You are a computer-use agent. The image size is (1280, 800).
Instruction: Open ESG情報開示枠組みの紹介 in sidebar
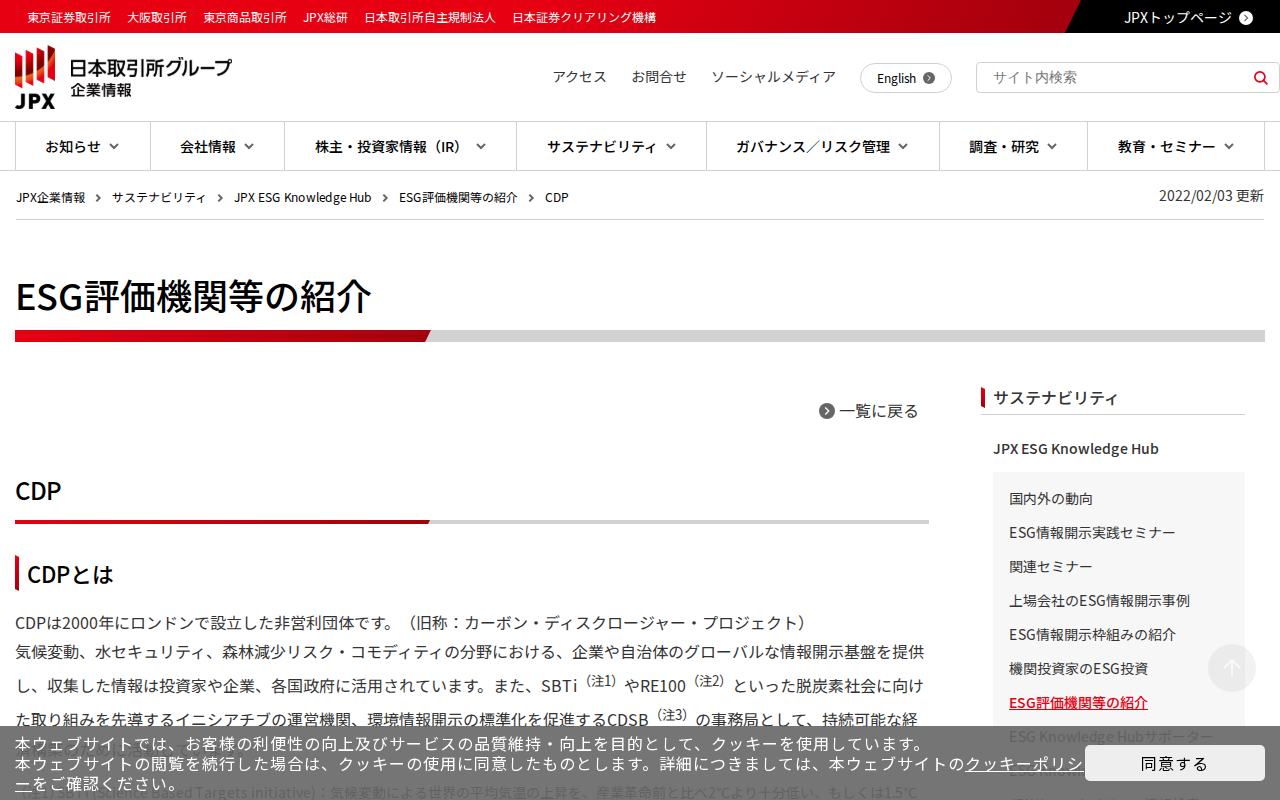coord(1092,634)
